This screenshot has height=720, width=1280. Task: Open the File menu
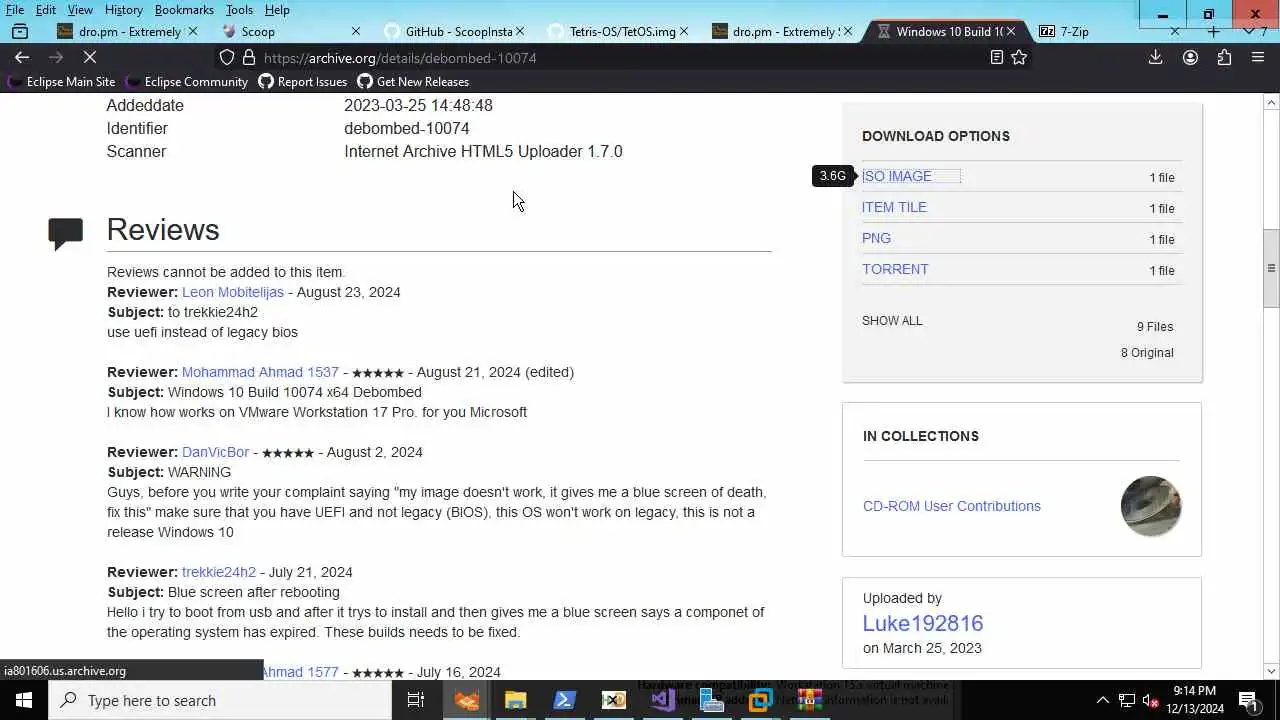point(15,9)
